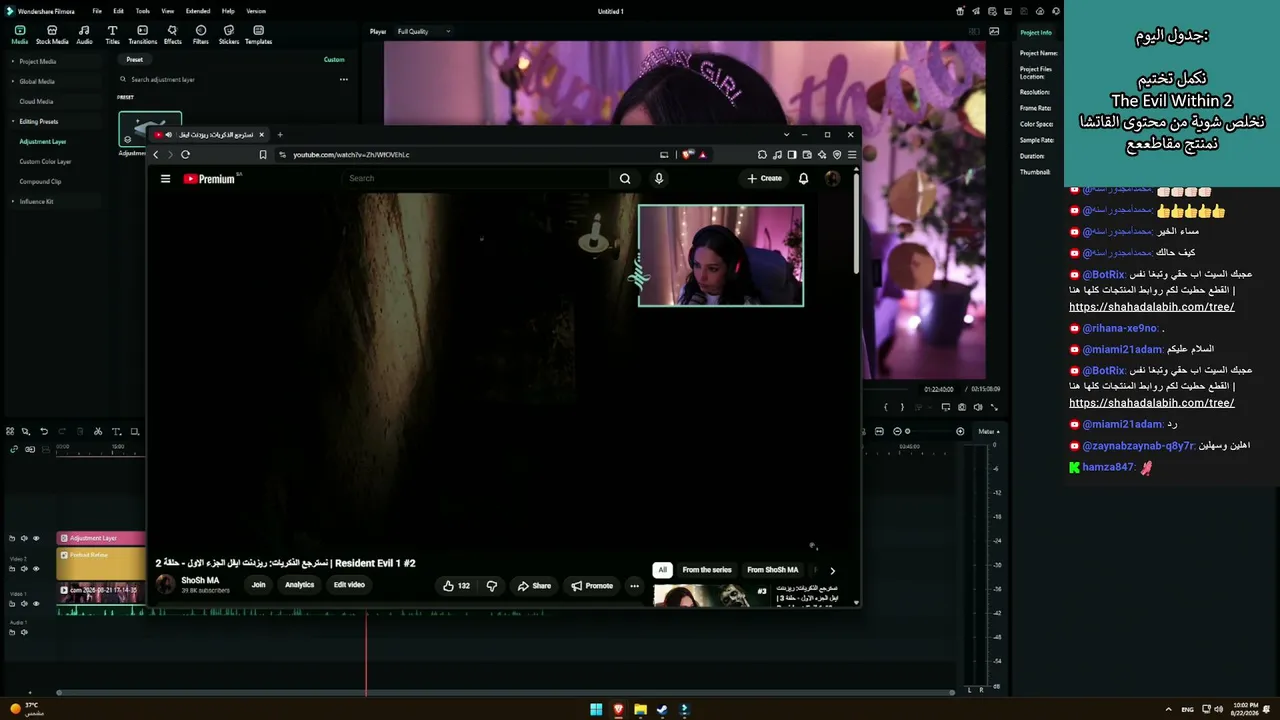Open the Filters library
This screenshot has height=720, width=1280.
point(201,35)
